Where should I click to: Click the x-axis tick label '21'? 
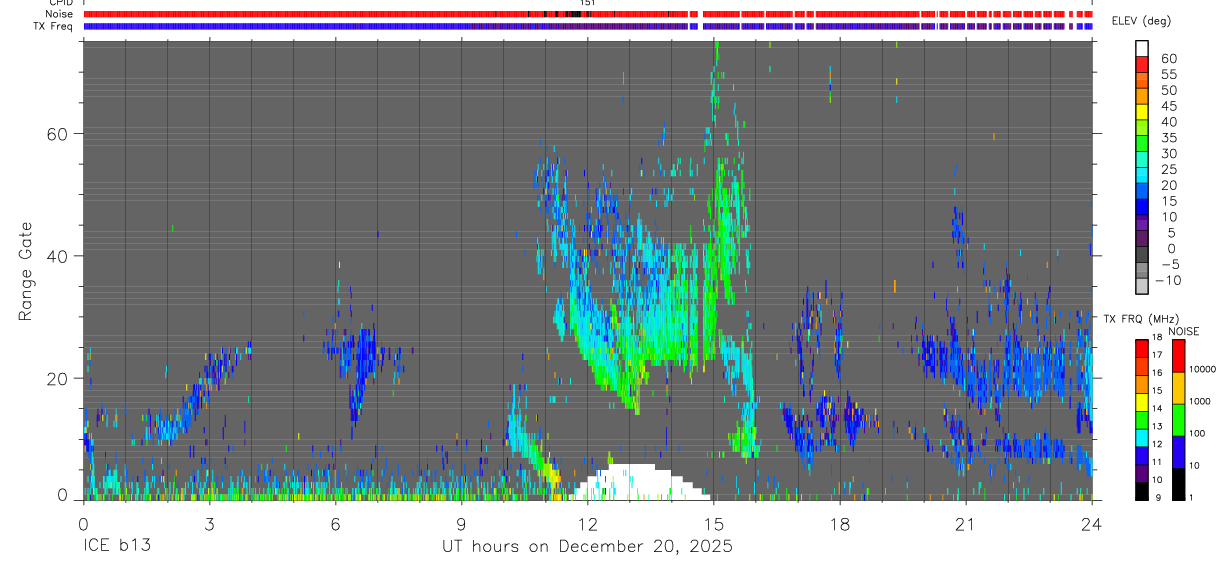coord(965,523)
